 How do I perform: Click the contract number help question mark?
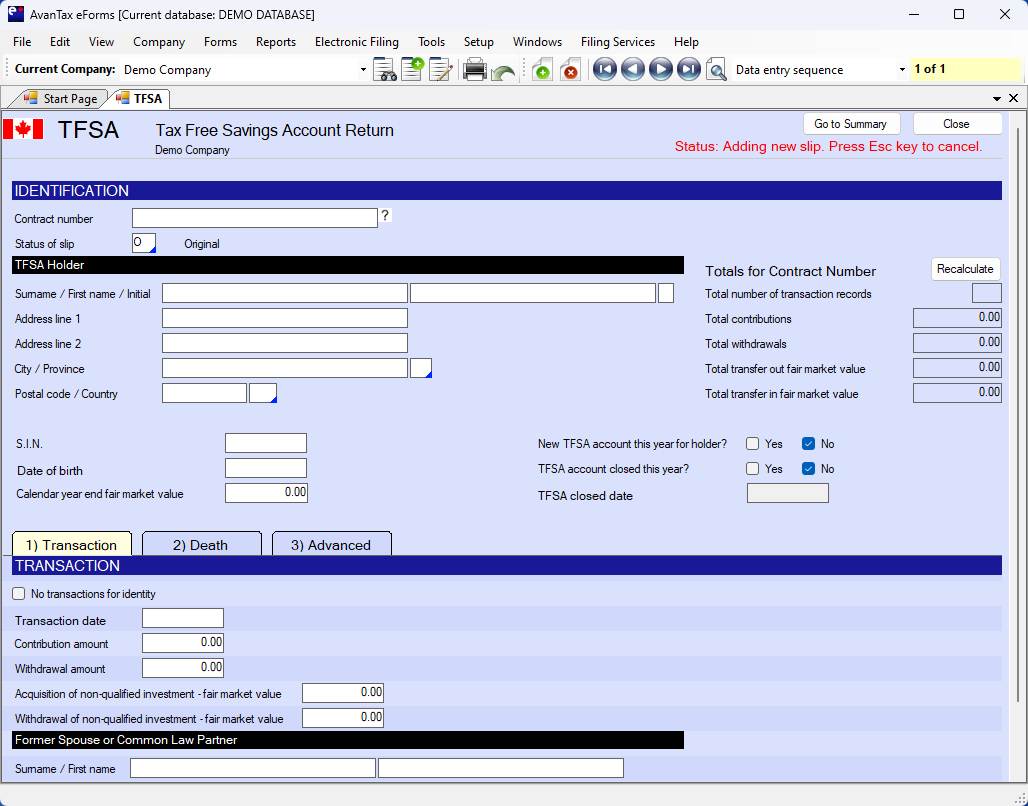[x=385, y=216]
